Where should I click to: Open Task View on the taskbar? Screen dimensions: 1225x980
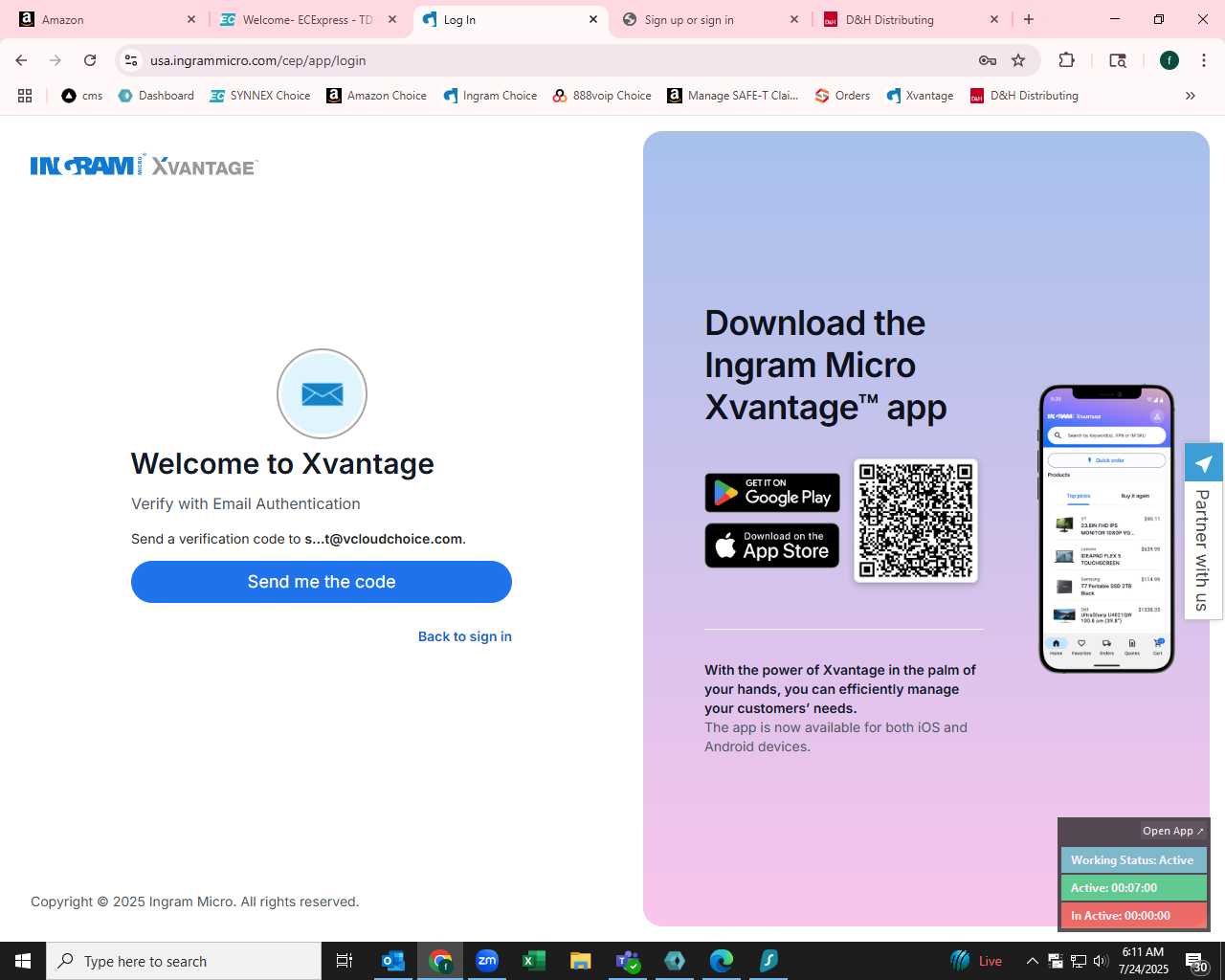(345, 961)
